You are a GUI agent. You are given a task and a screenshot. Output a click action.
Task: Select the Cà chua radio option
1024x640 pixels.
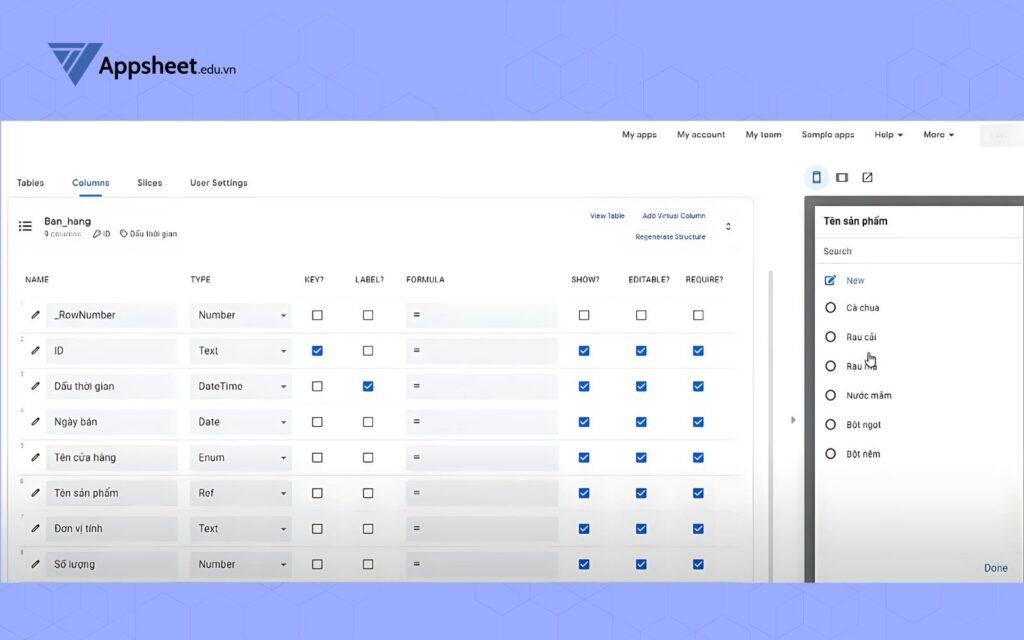(x=830, y=308)
